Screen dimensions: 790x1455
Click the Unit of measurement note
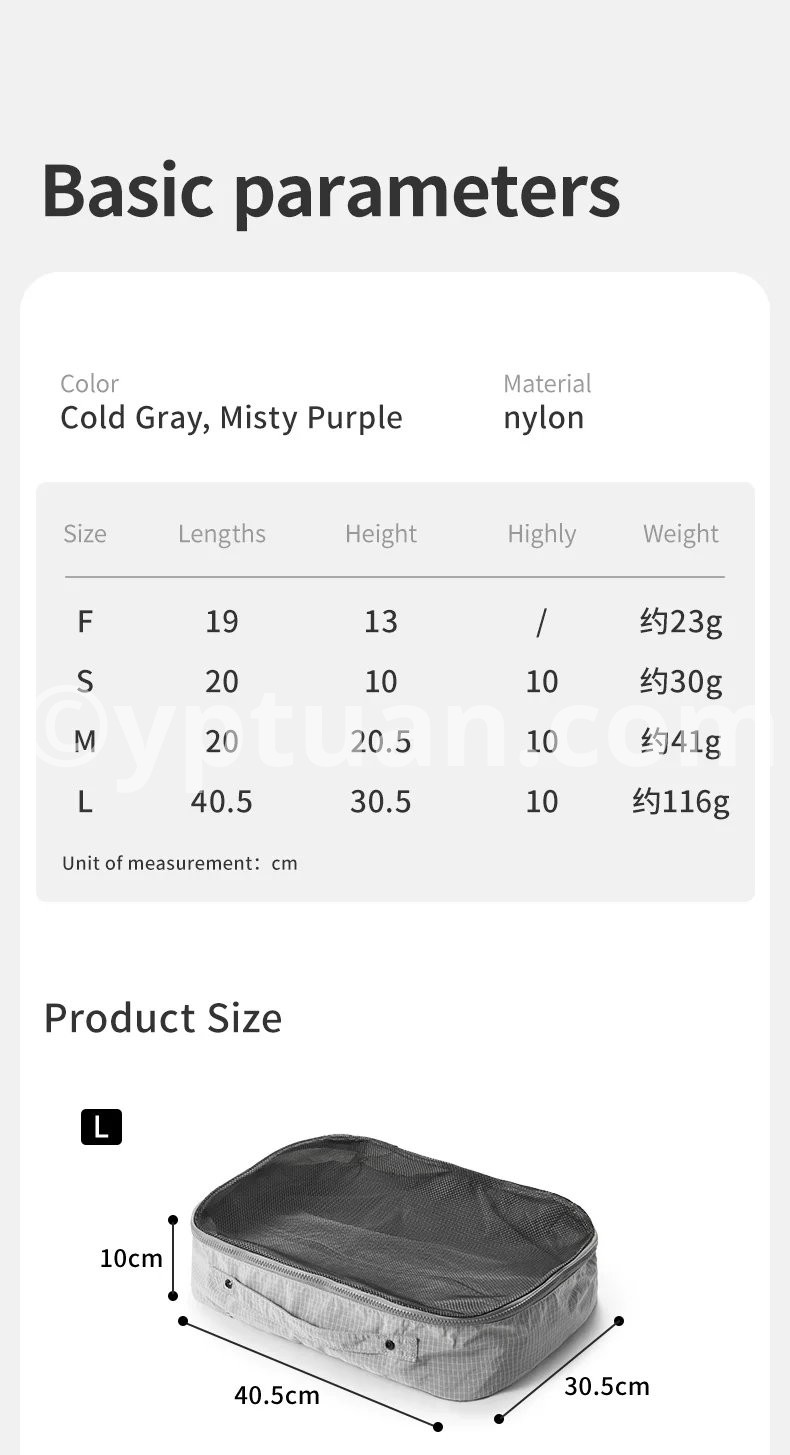pyautogui.click(x=180, y=863)
